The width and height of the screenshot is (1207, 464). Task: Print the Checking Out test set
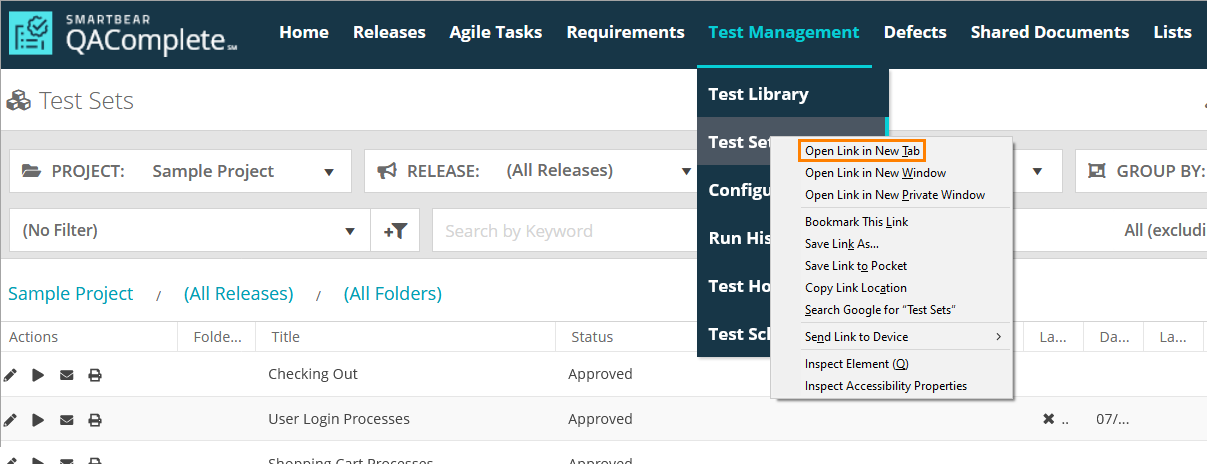click(x=95, y=375)
